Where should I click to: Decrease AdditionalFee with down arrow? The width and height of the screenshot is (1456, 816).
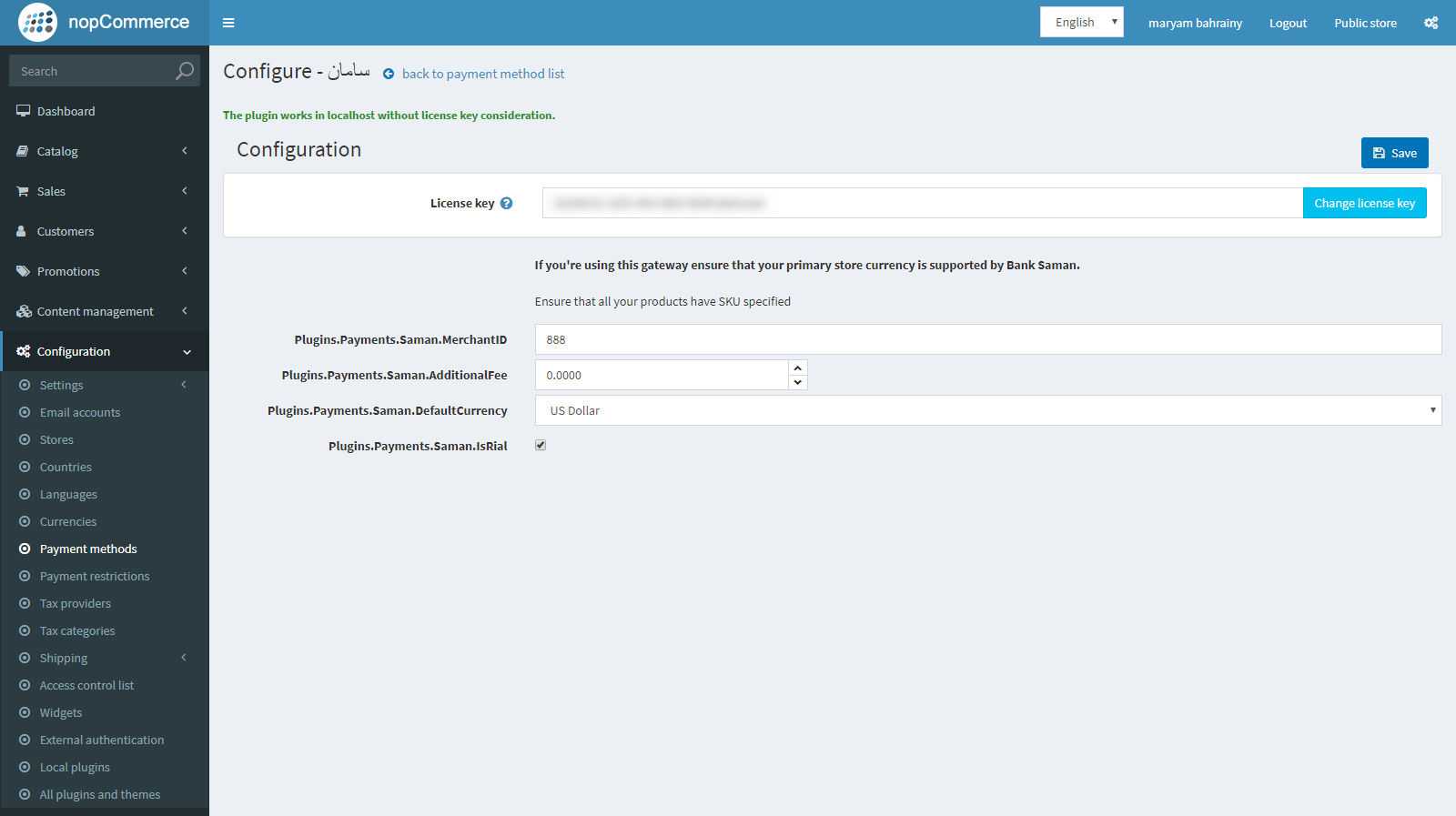click(x=798, y=382)
